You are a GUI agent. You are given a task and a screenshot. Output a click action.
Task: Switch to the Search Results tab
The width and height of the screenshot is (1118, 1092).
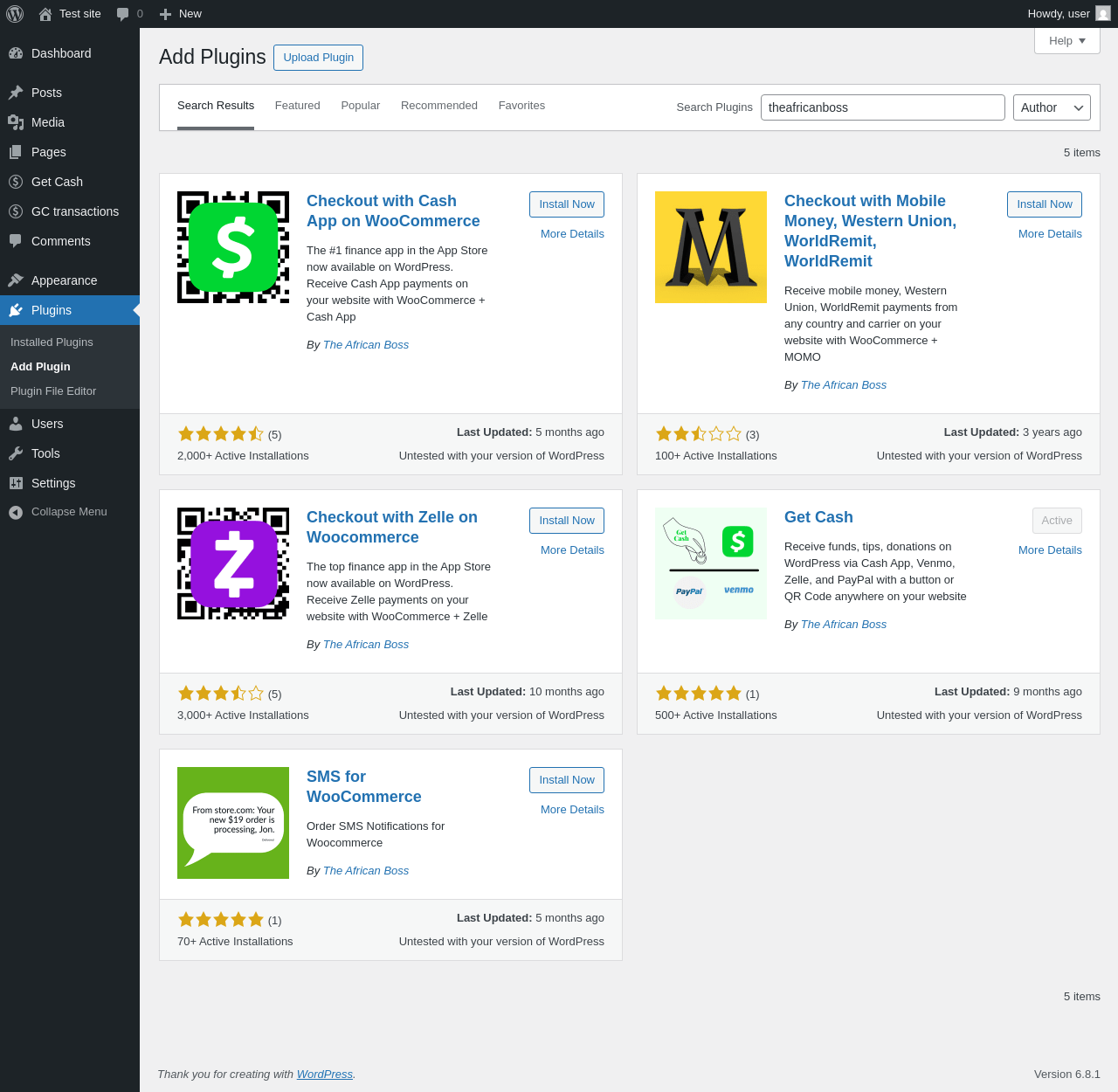coord(216,106)
